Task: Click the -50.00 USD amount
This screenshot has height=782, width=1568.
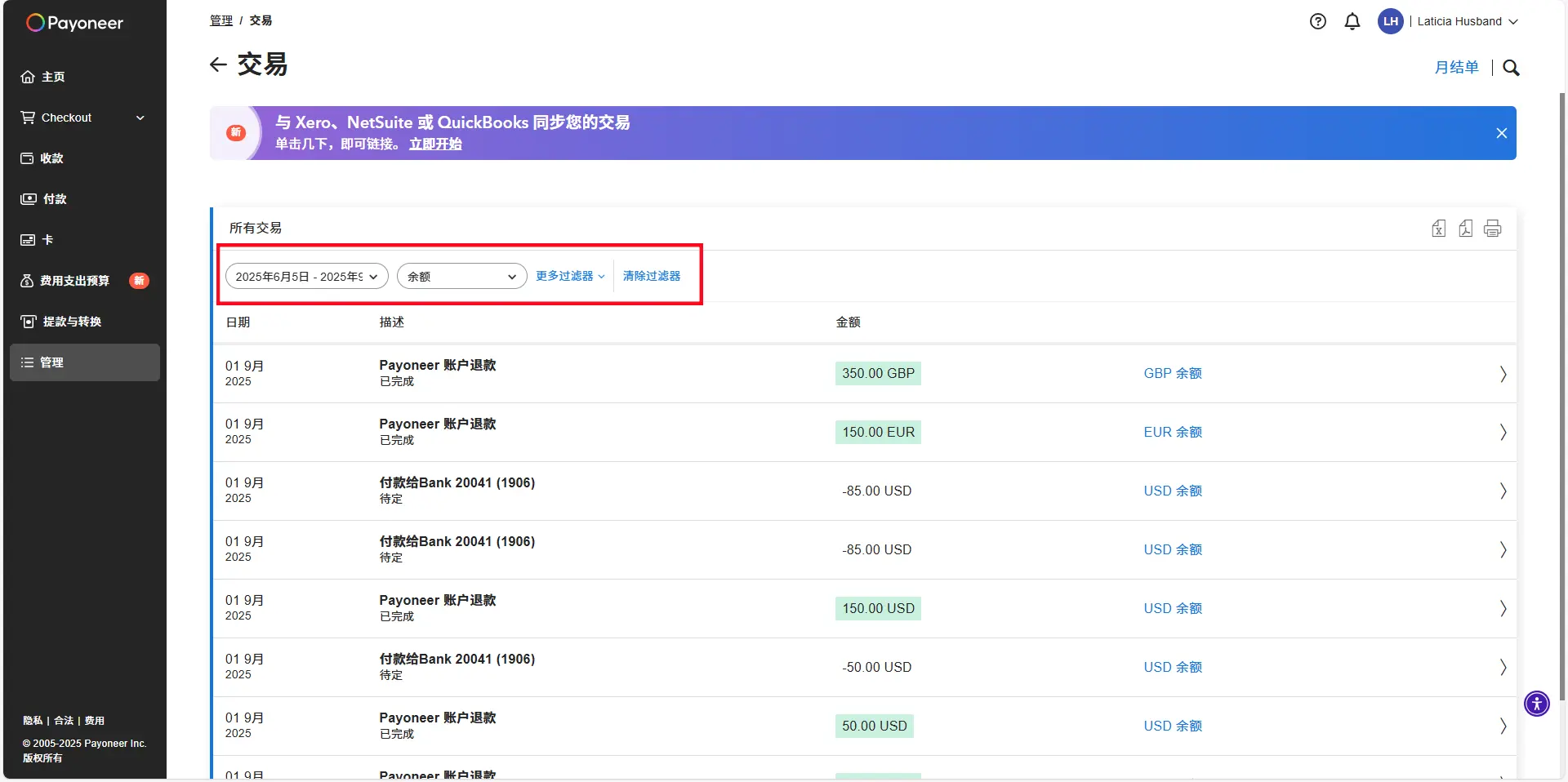Action: 877,668
